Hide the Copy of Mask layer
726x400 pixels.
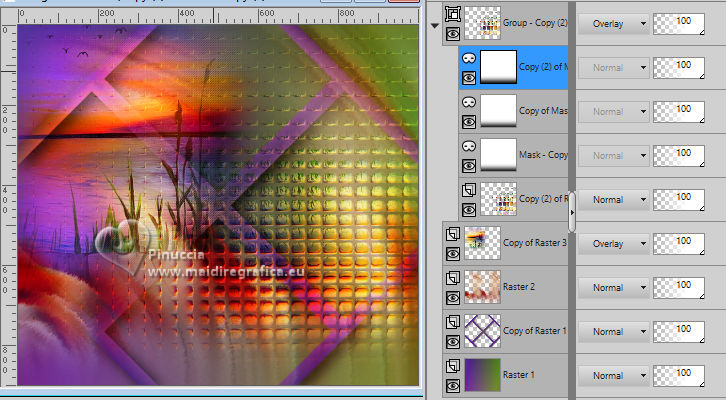coord(469,122)
